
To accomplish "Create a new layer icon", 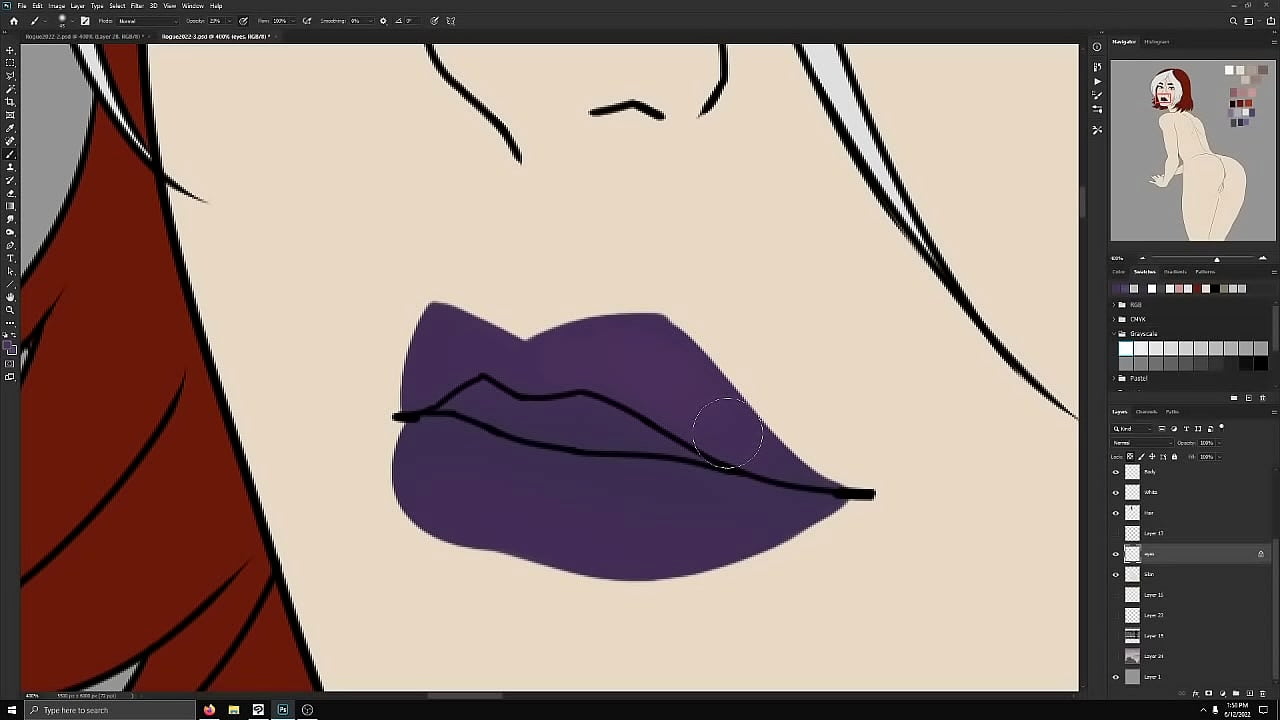I will 1250,693.
